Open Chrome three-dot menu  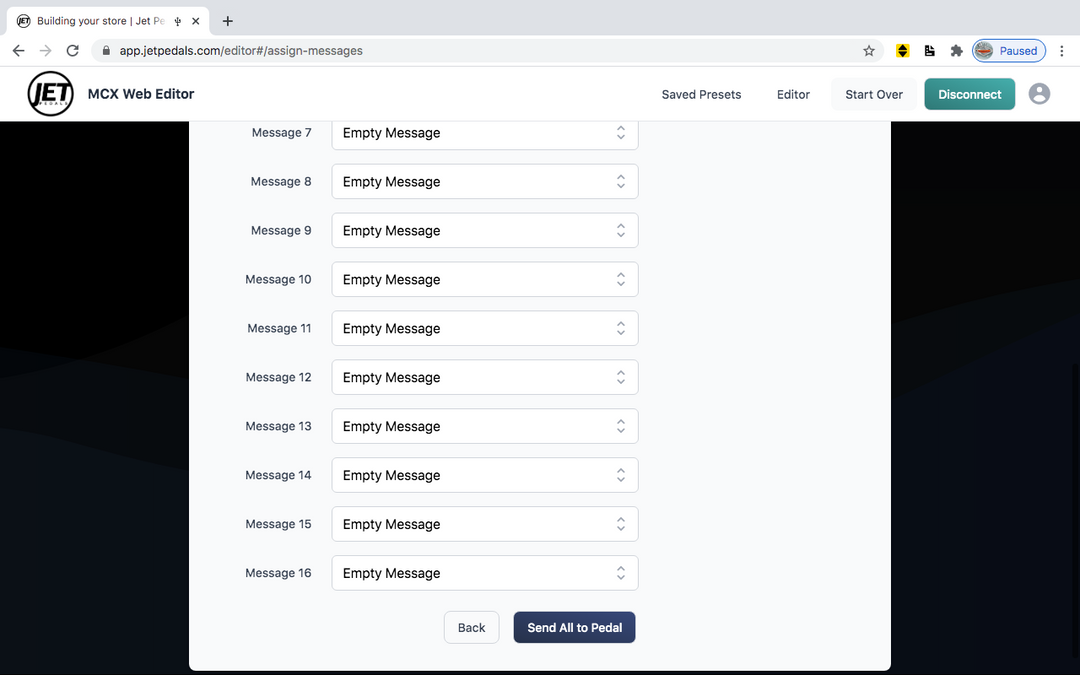[1061, 51]
